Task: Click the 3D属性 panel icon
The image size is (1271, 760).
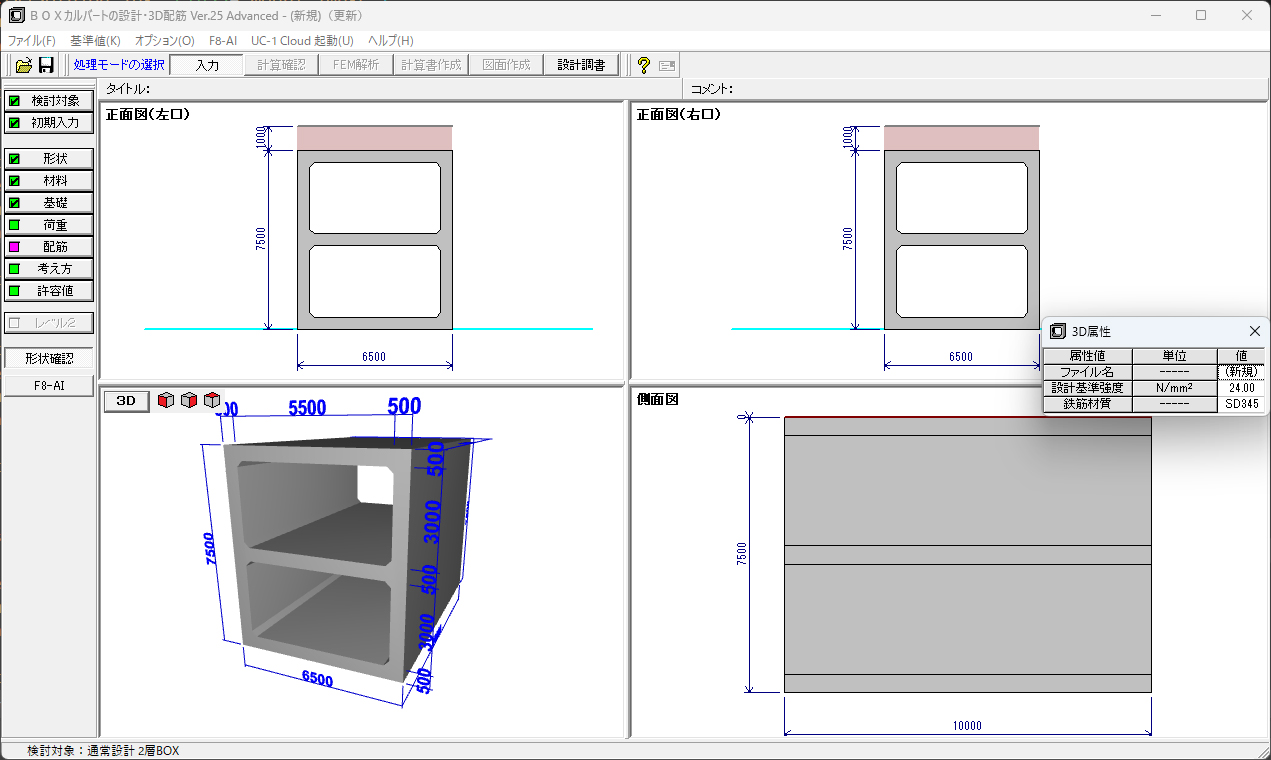Action: click(1057, 331)
